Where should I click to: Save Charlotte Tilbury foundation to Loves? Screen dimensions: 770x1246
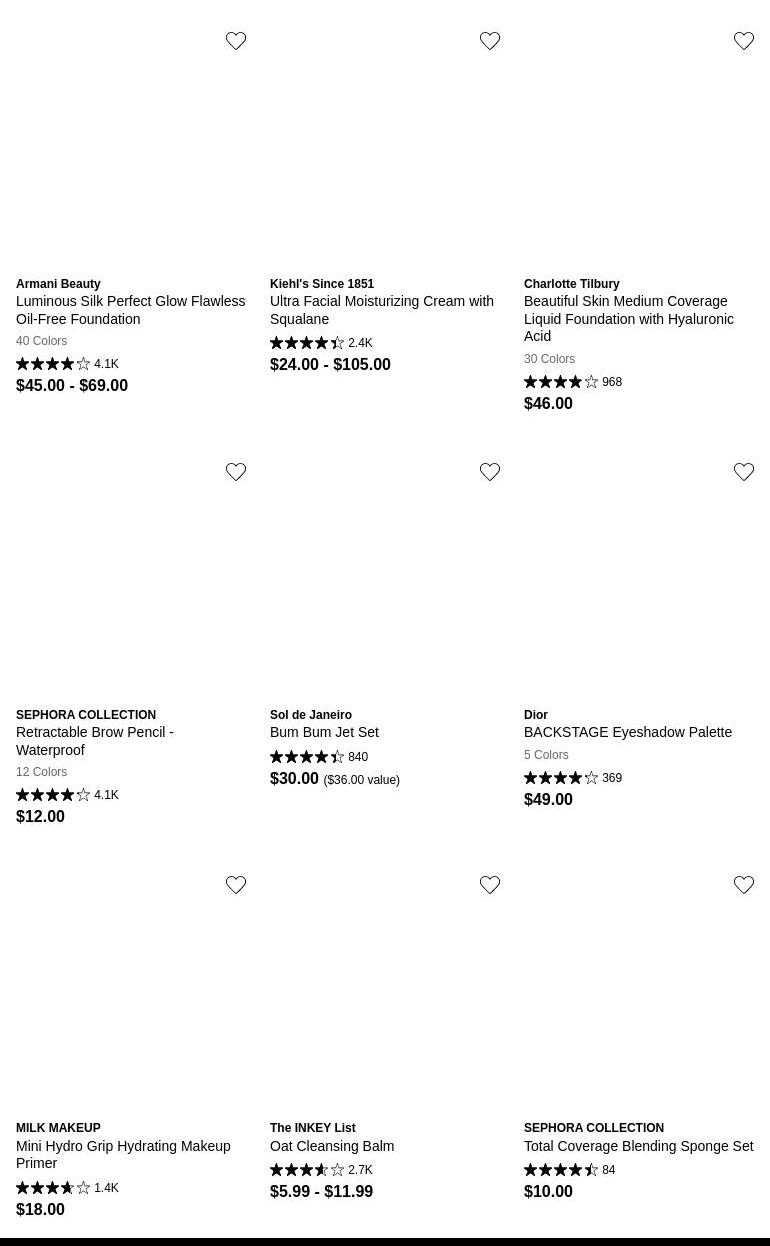click(744, 41)
